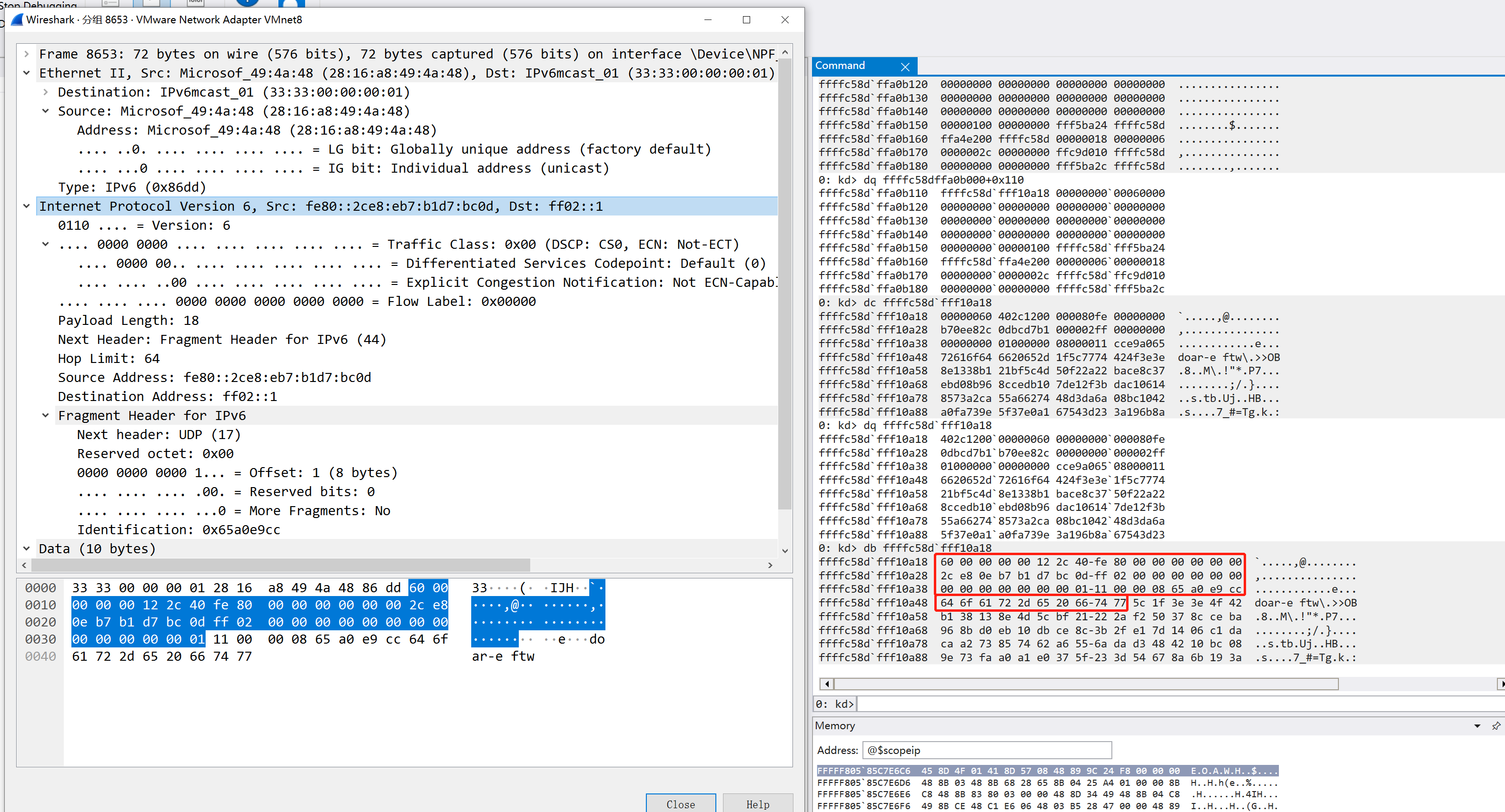
Task: Click 'dc ffffc58d`fff10a18' command line
Action: (905, 303)
